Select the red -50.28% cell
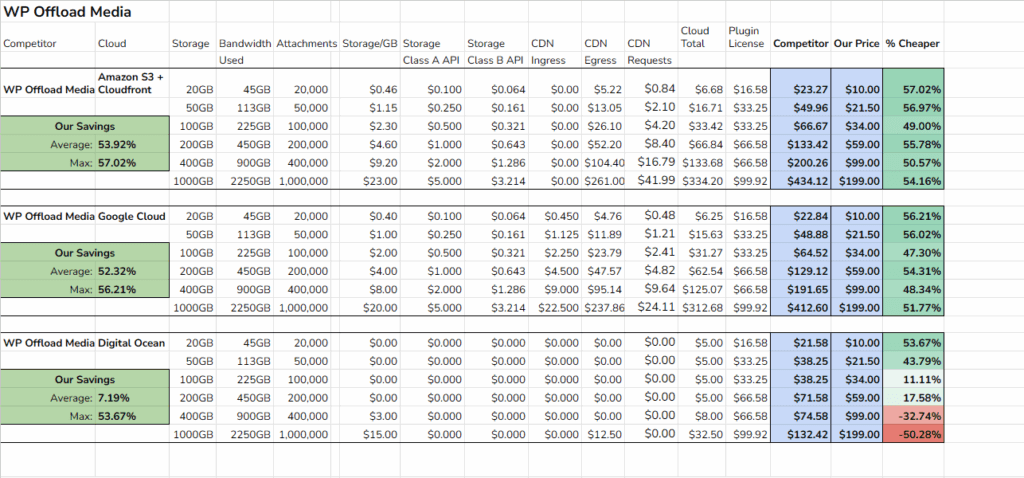This screenshot has width=1024, height=478. coord(913,434)
